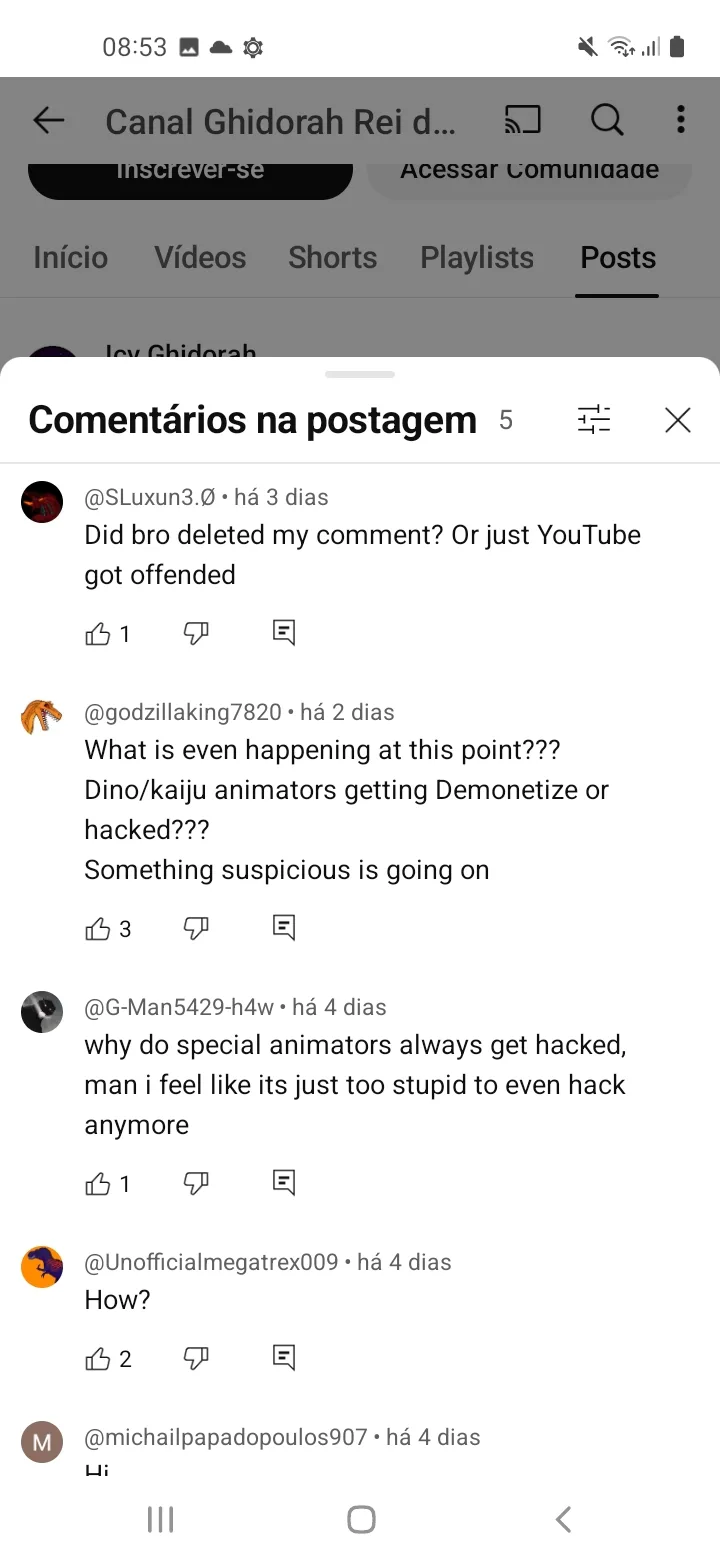Viewport: 720px width, 1560px height.
Task: Like the @godzillaking7820 comment
Action: tap(98, 929)
